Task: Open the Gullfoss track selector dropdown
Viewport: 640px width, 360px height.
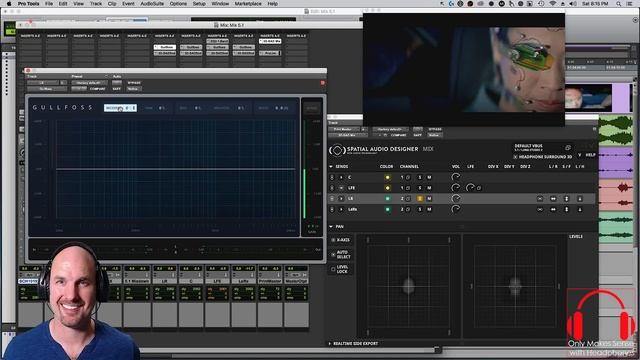Action: (x=43, y=82)
